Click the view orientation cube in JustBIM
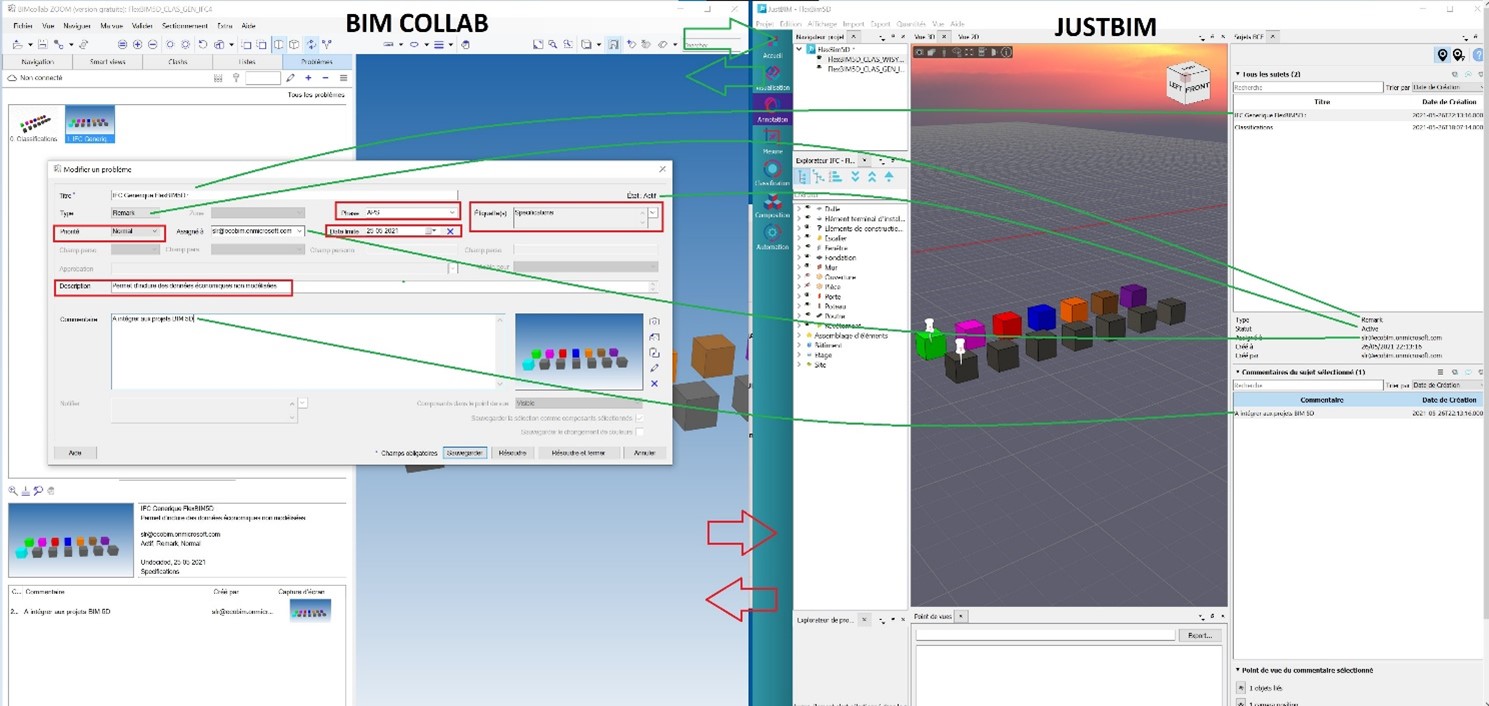The width and height of the screenshot is (1489, 706). coord(1189,82)
